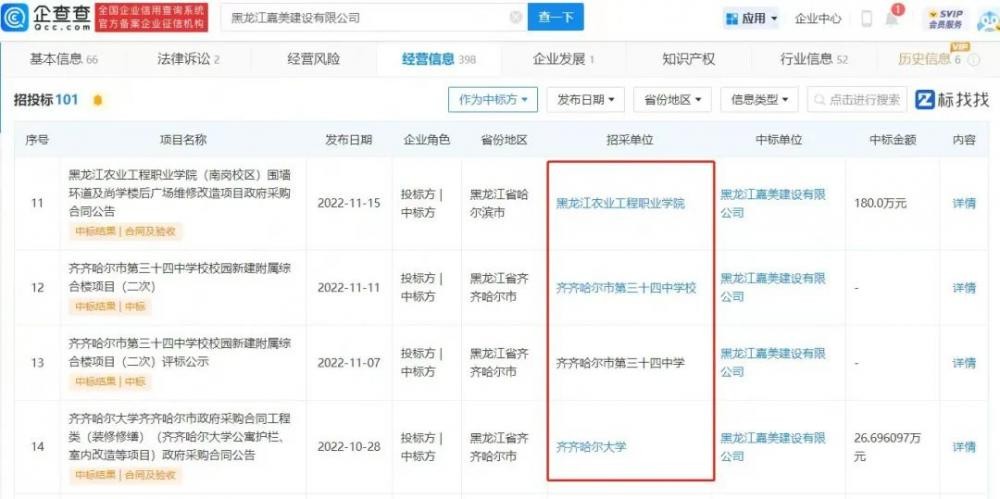Open 详情 for the 齐齐哈尔大学 row

pyautogui.click(x=963, y=447)
